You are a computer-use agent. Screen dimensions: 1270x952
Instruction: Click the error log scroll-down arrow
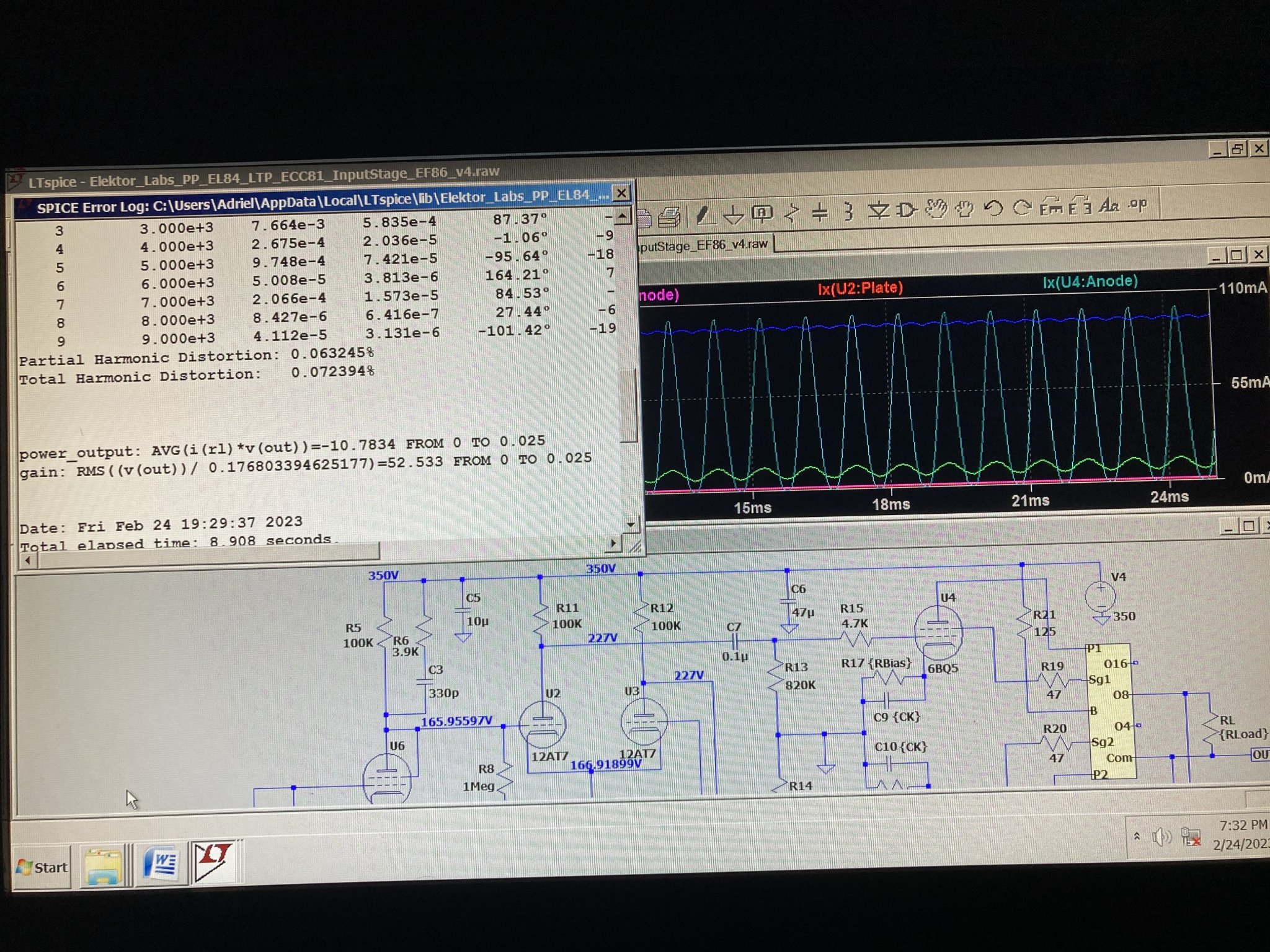coord(630,524)
